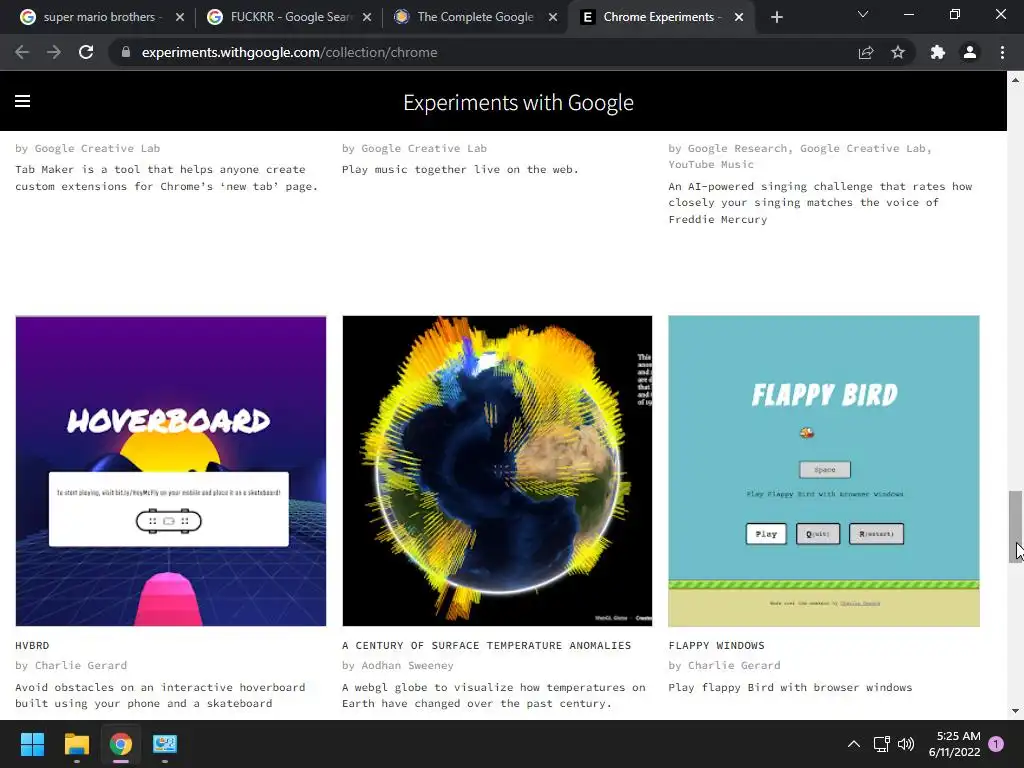
Task: Click Chrome icon in taskbar
Action: 120,744
